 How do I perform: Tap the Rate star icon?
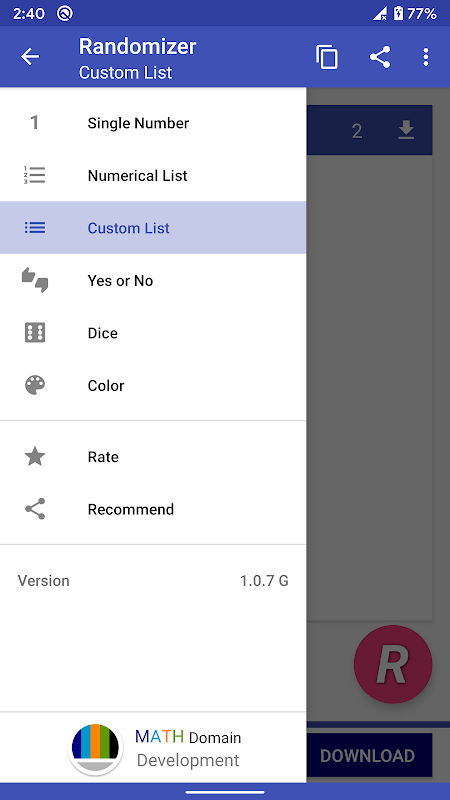coord(35,456)
